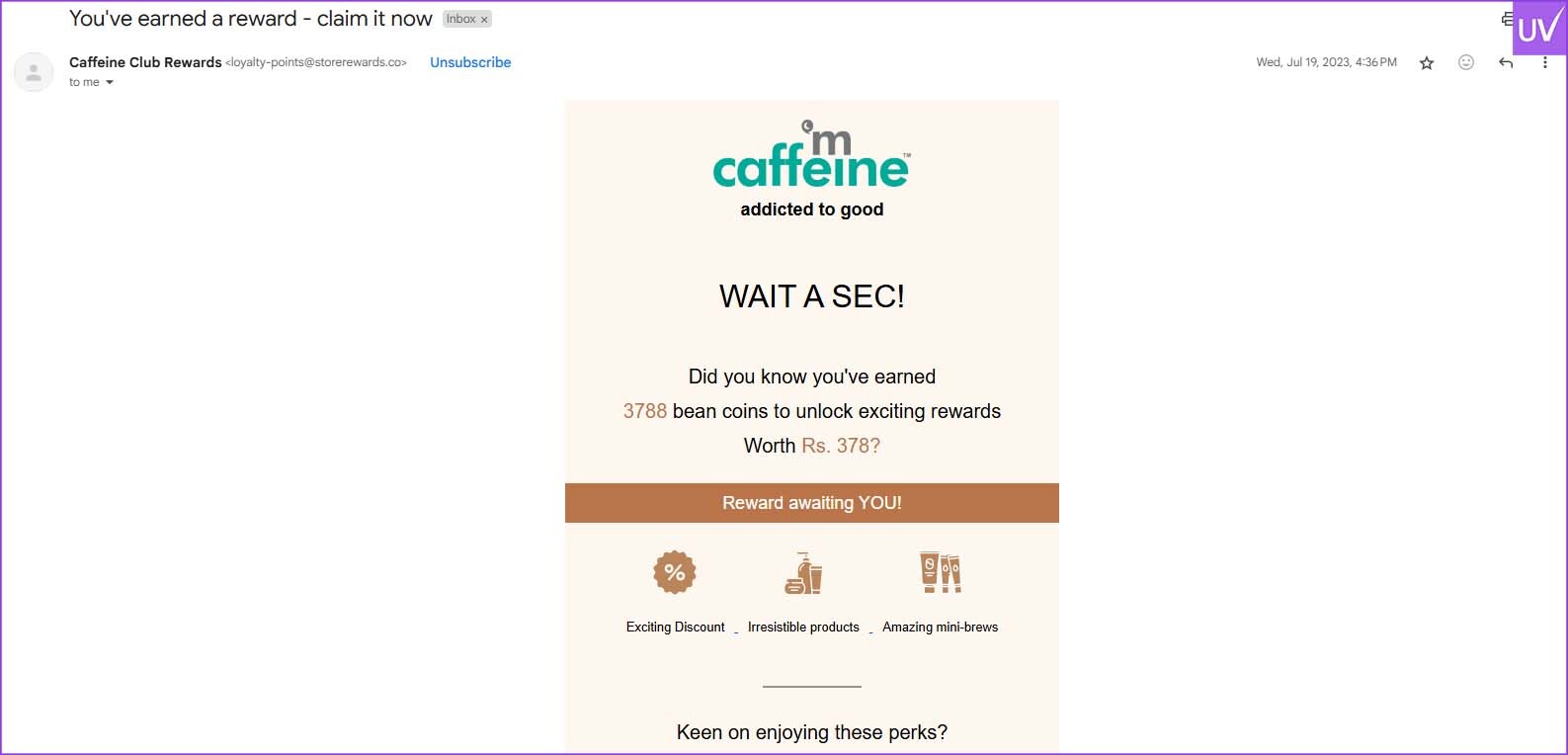Screen dimensions: 1568x755
Task: Reply to the email using arrow icon
Action: pyautogui.click(x=1506, y=62)
